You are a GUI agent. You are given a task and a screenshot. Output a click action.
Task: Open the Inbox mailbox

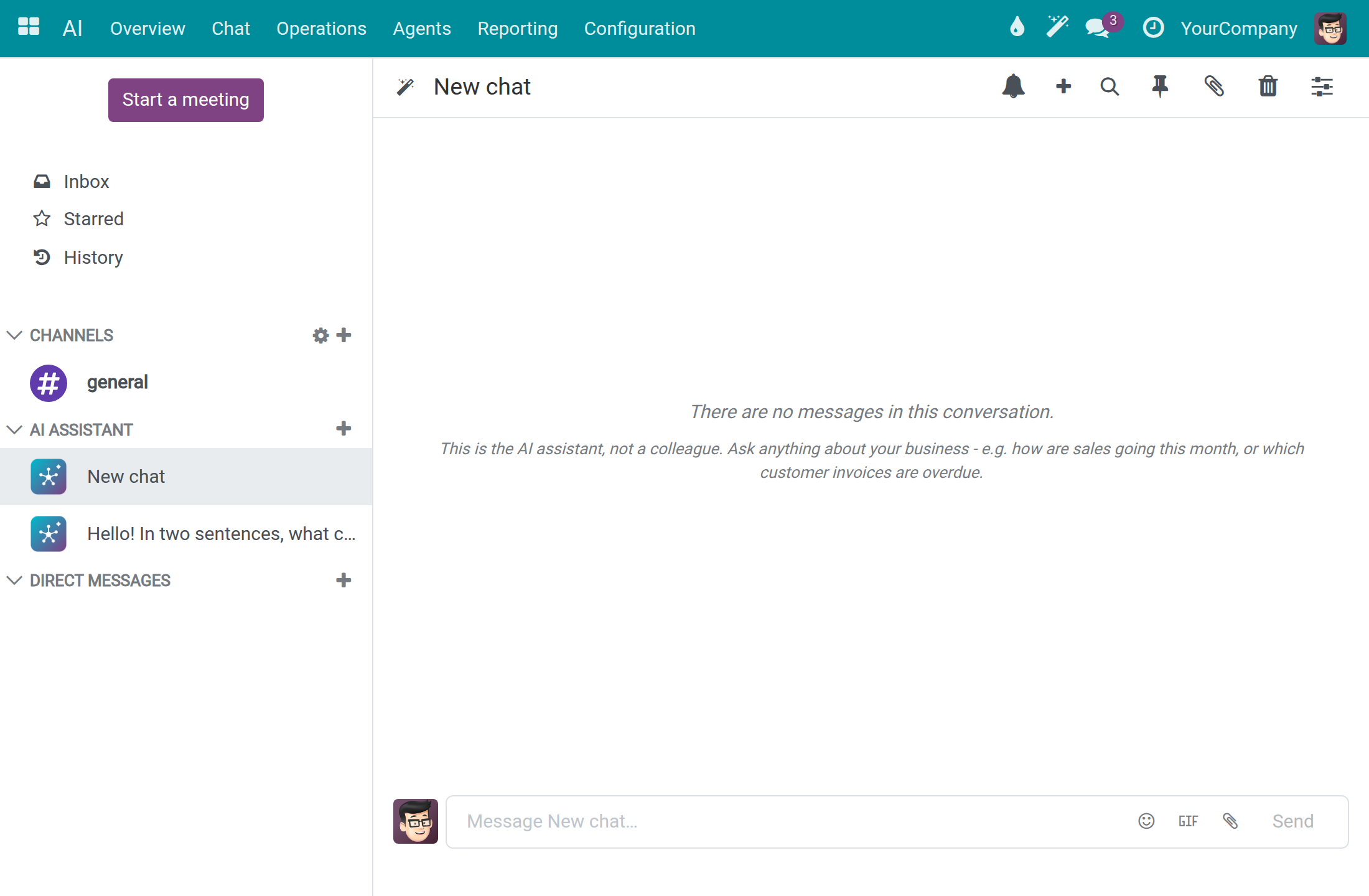tap(86, 182)
